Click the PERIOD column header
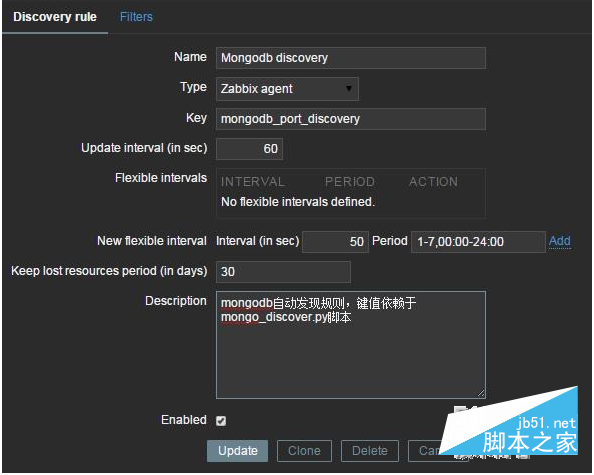This screenshot has height=475, width=594. click(x=350, y=182)
